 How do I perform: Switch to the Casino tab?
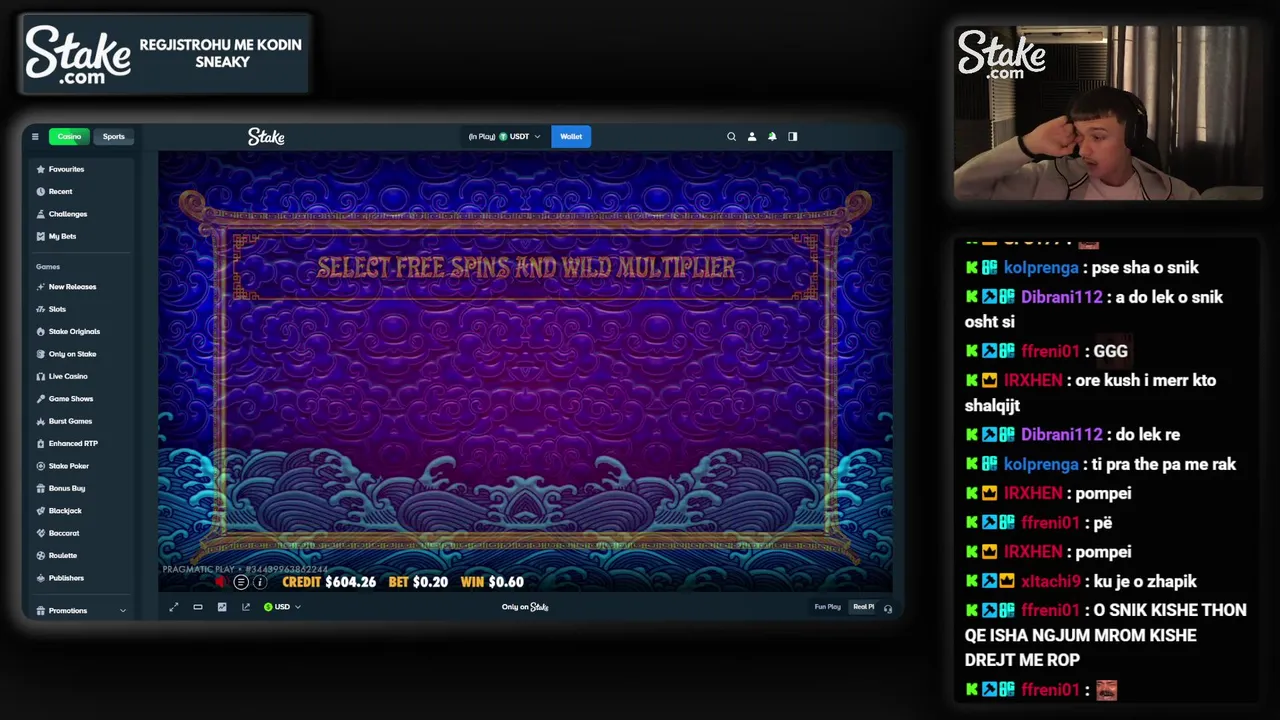(x=69, y=137)
